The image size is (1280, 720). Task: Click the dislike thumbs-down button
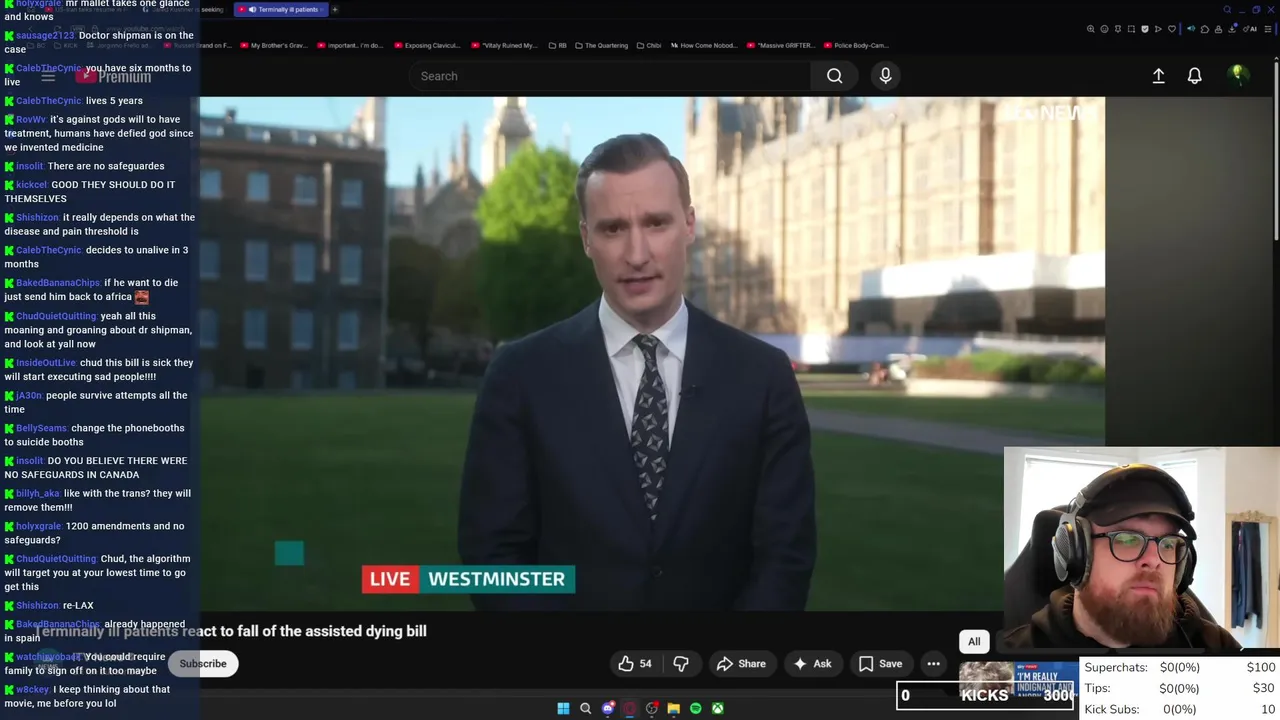pos(681,663)
